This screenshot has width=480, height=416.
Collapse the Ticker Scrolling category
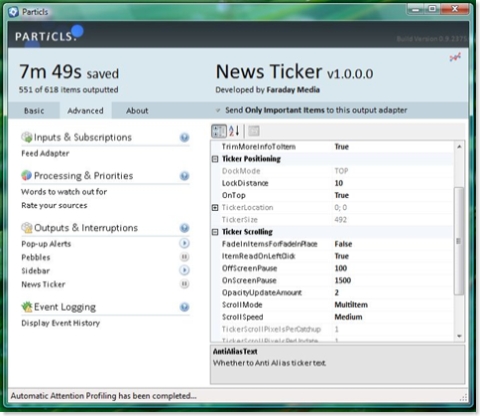pyautogui.click(x=215, y=232)
